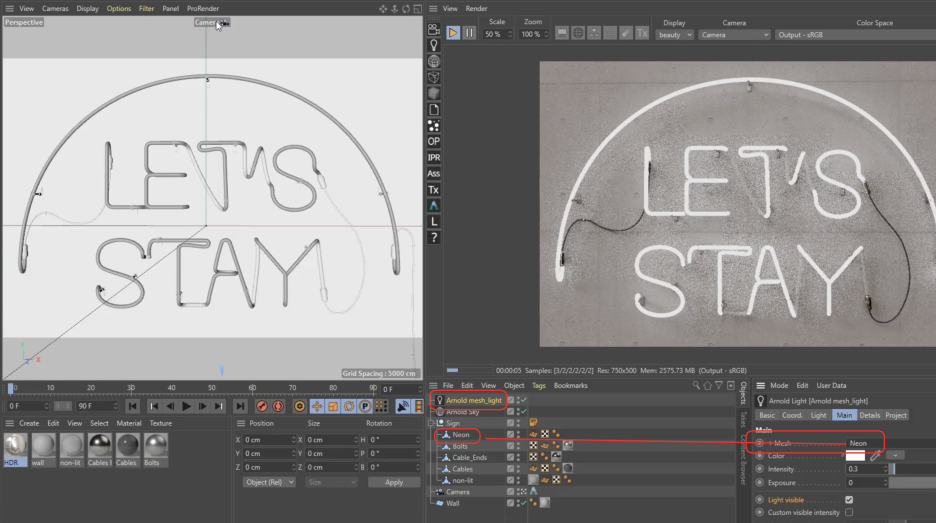
Task: Open the Tx manager icon in sidebar
Action: pyautogui.click(x=434, y=190)
